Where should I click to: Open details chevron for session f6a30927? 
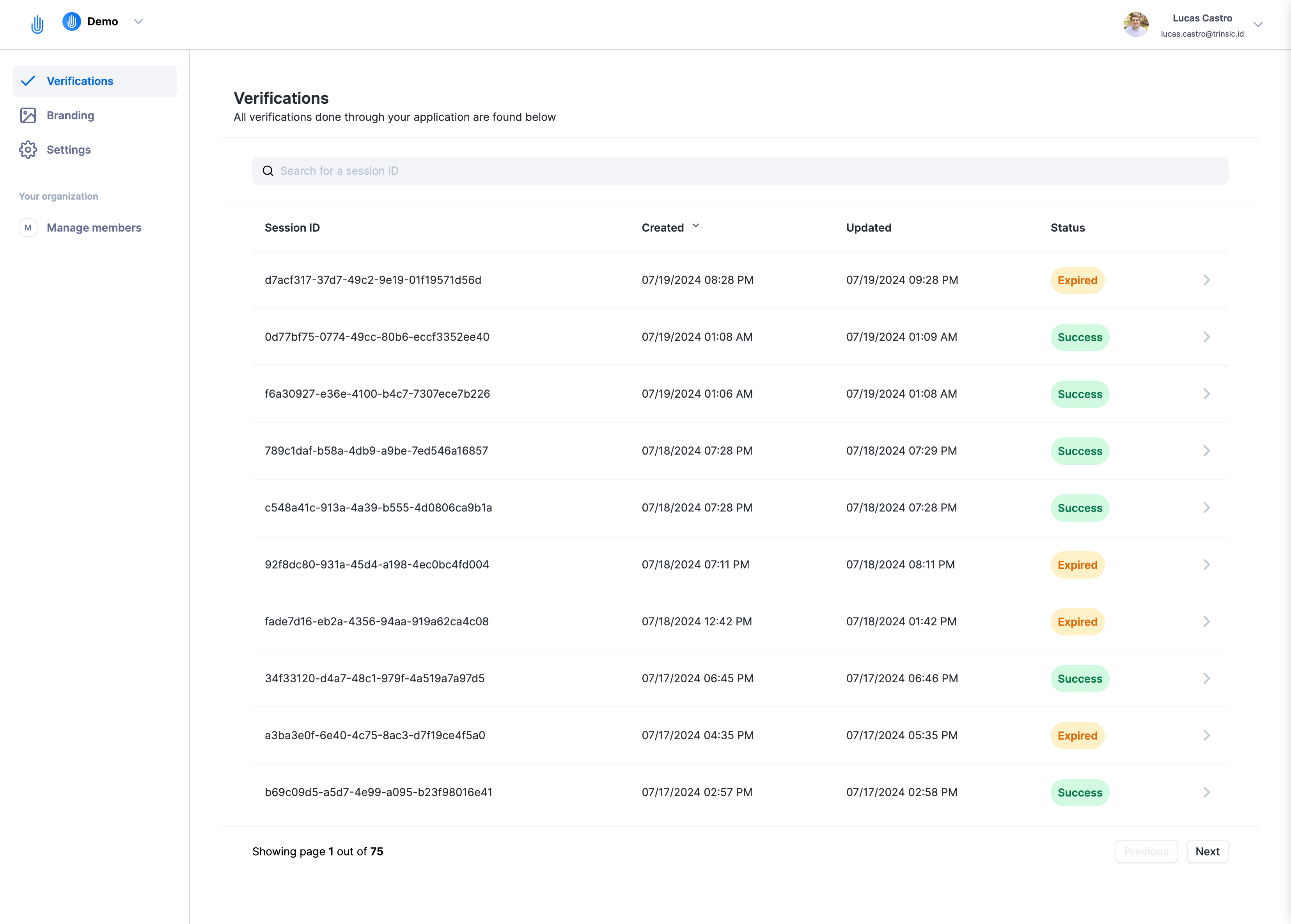1206,394
